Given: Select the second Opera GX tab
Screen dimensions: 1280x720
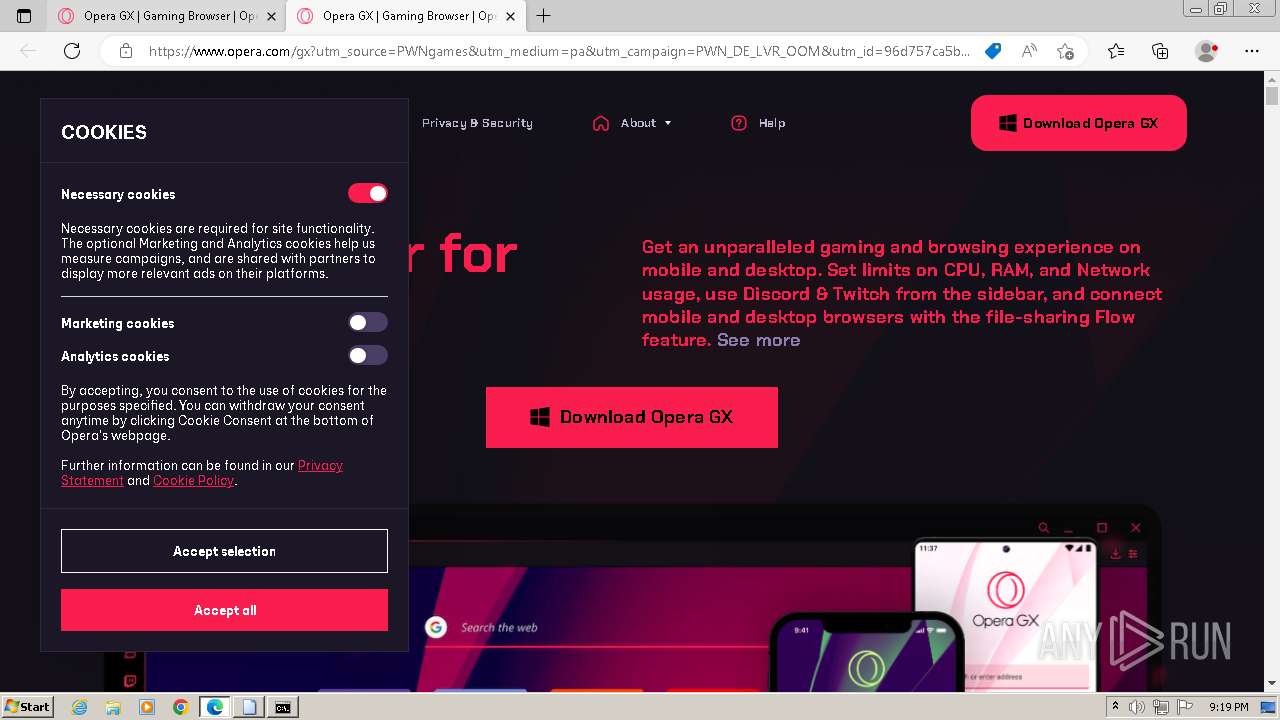Looking at the screenshot, I should coord(405,16).
